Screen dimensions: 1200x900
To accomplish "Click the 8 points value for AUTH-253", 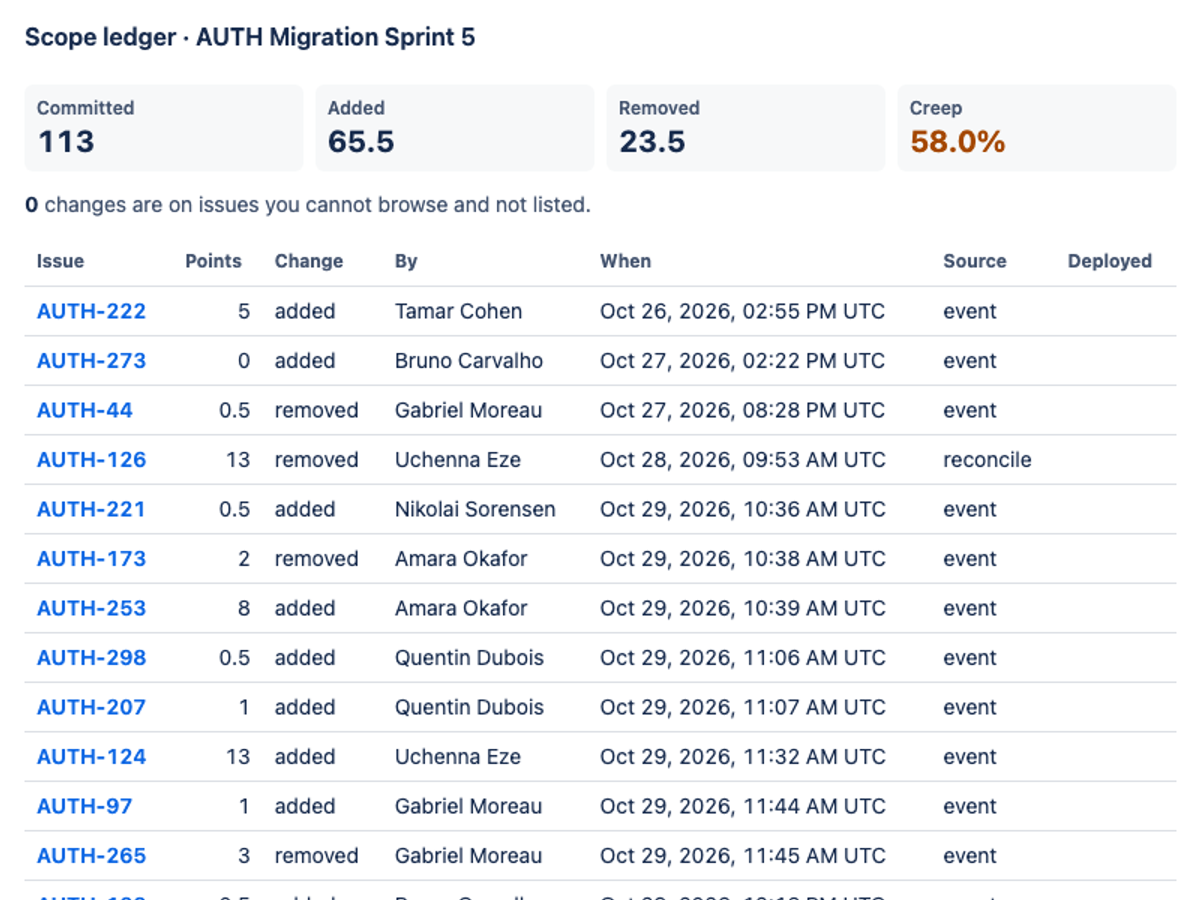I will pyautogui.click(x=244, y=608).
